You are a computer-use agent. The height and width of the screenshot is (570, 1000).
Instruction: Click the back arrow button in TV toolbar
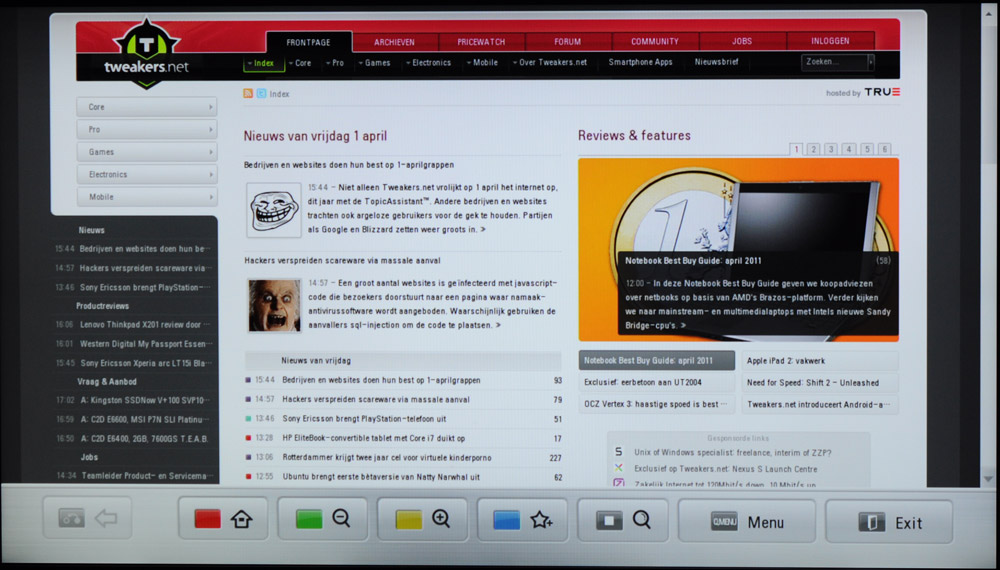[x=87, y=518]
